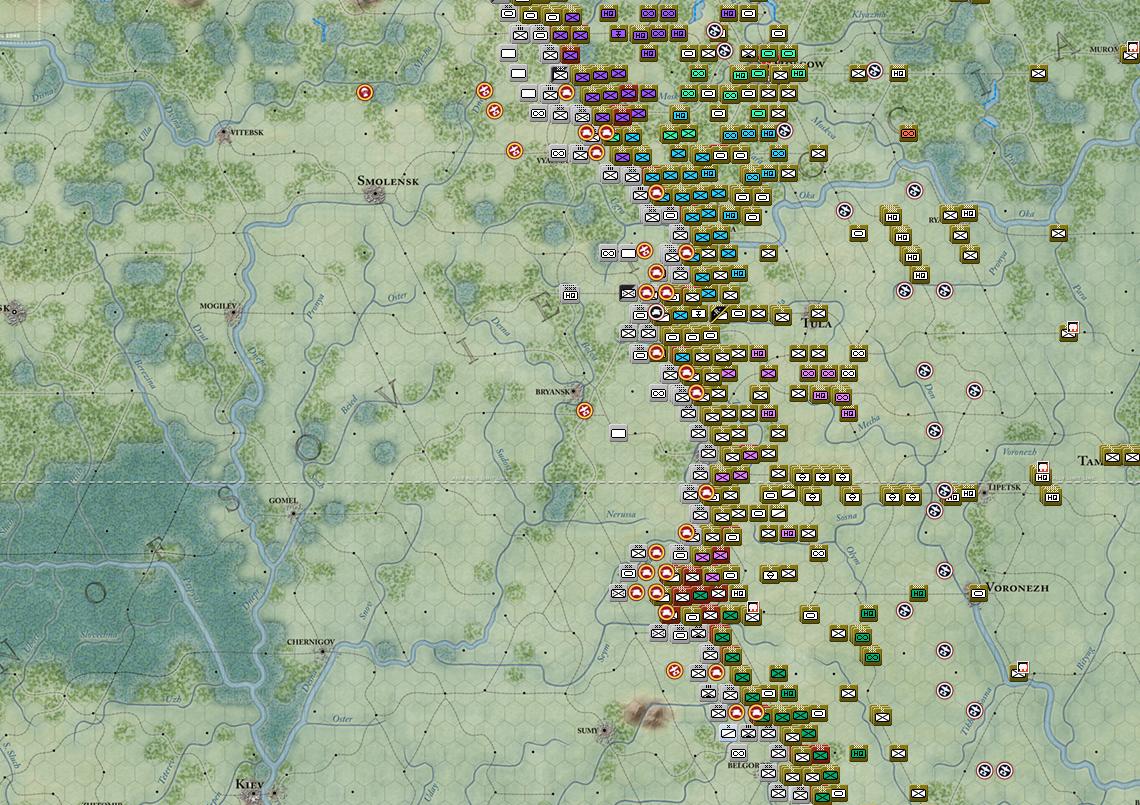This screenshot has height=805, width=1140.
Task: Select the Soviet cavalry counter east of Tula
Action: click(x=859, y=353)
